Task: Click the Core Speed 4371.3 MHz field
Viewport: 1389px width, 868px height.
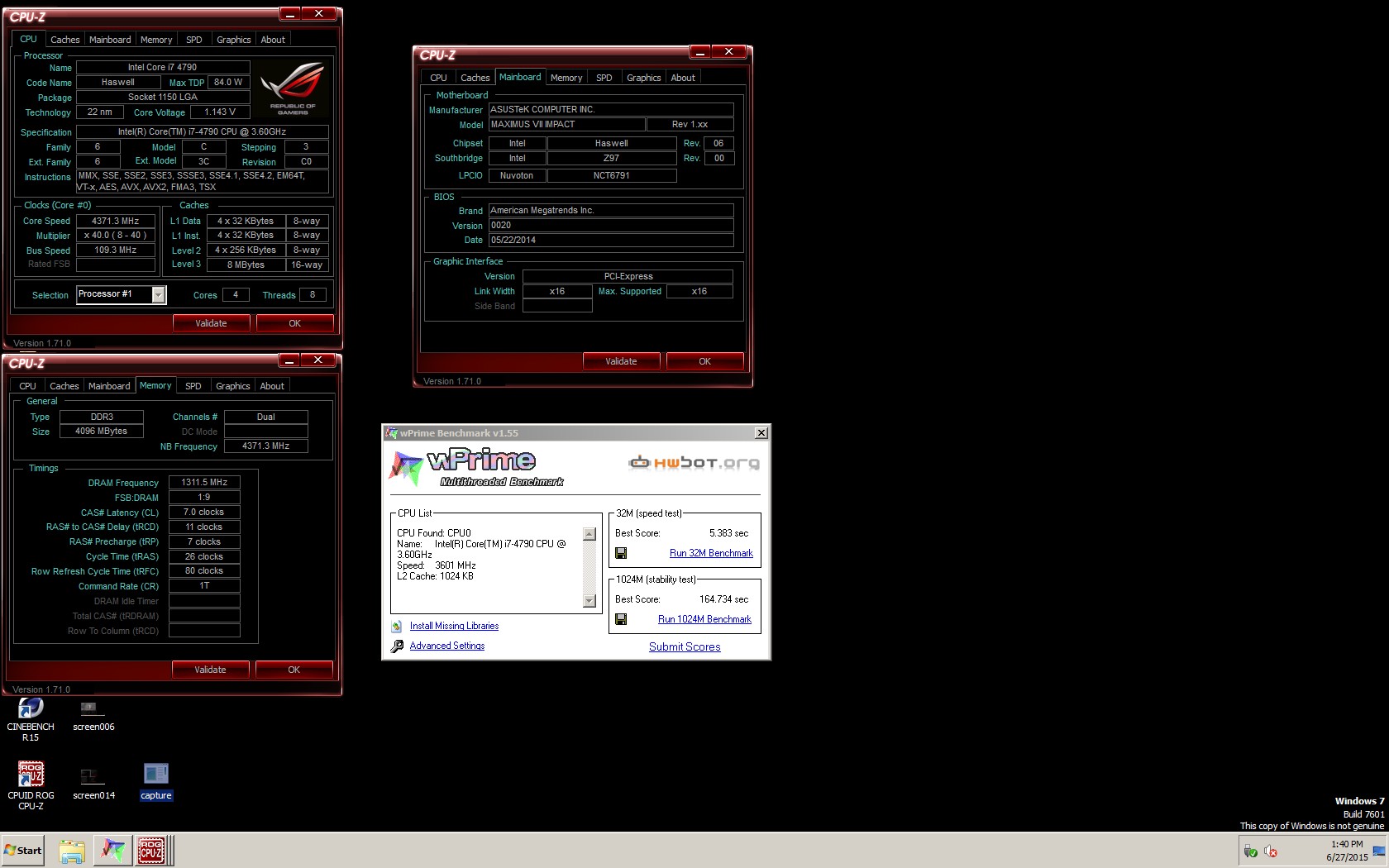Action: tap(116, 222)
